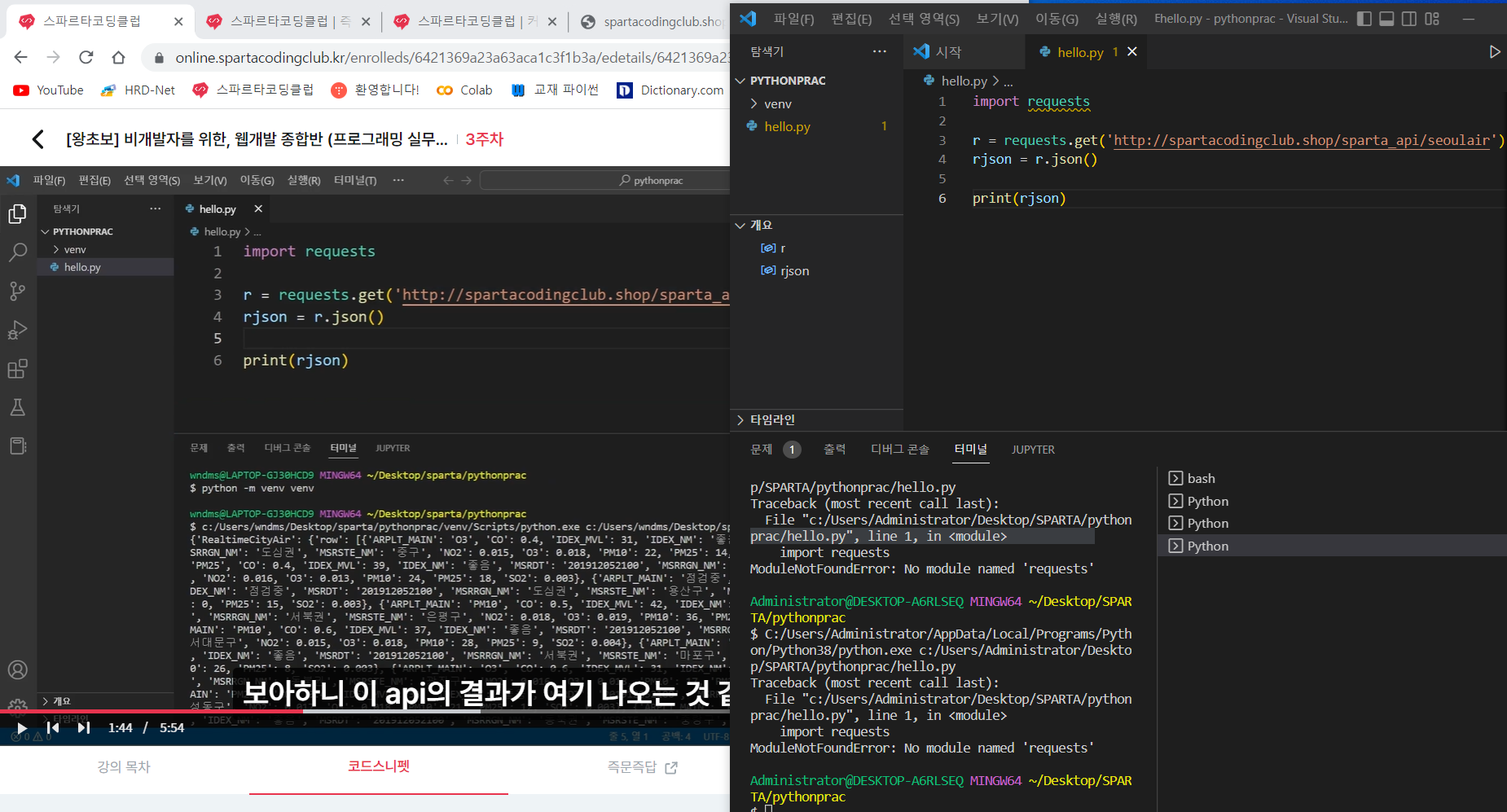Select the last Python terminal instance
The width and height of the screenshot is (1507, 812).
click(x=1332, y=546)
